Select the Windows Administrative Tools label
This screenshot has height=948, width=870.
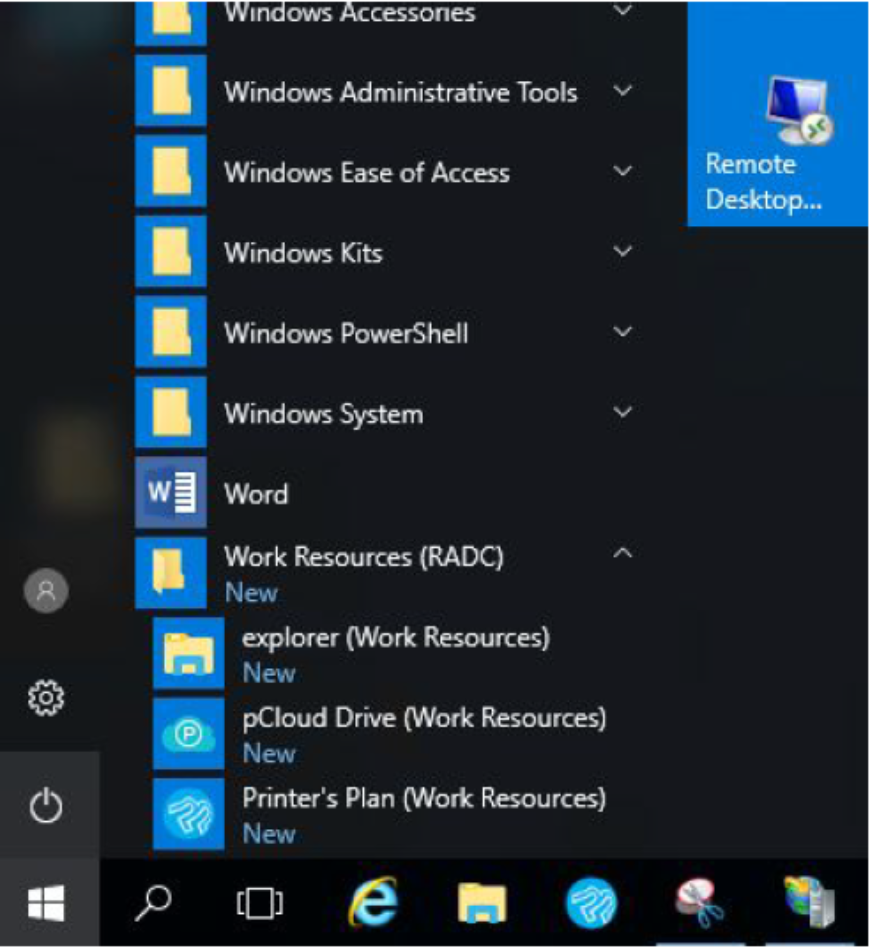tap(401, 93)
